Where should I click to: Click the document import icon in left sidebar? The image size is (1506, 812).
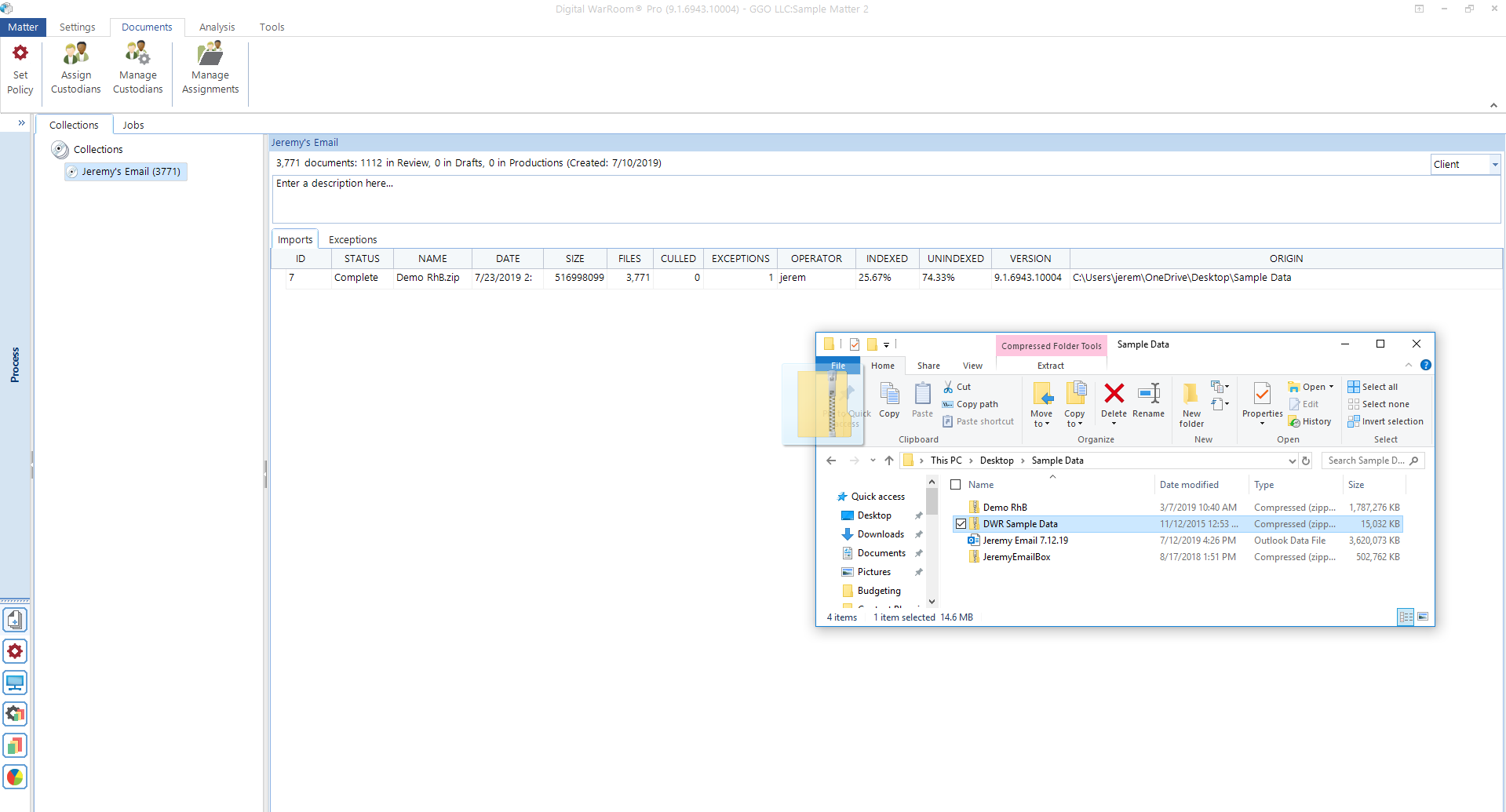(x=15, y=620)
